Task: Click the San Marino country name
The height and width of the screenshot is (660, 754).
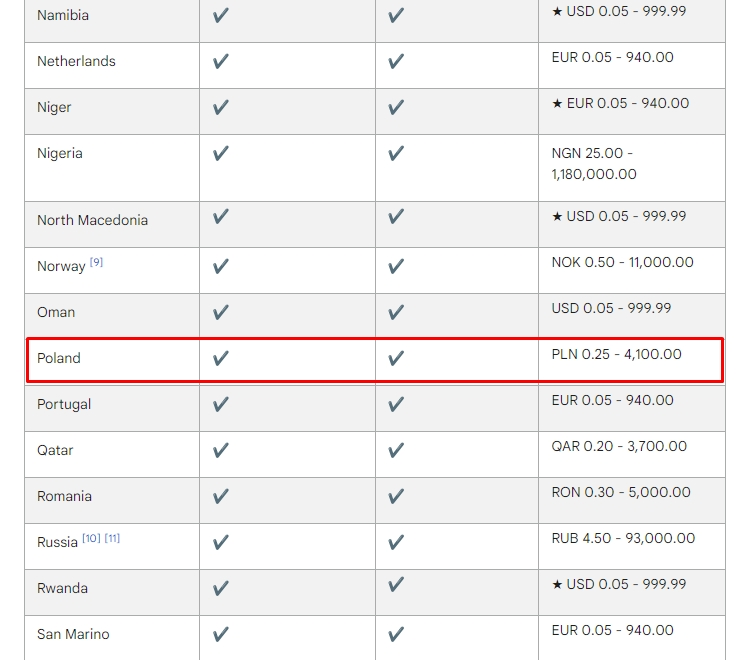Action: pos(73,634)
